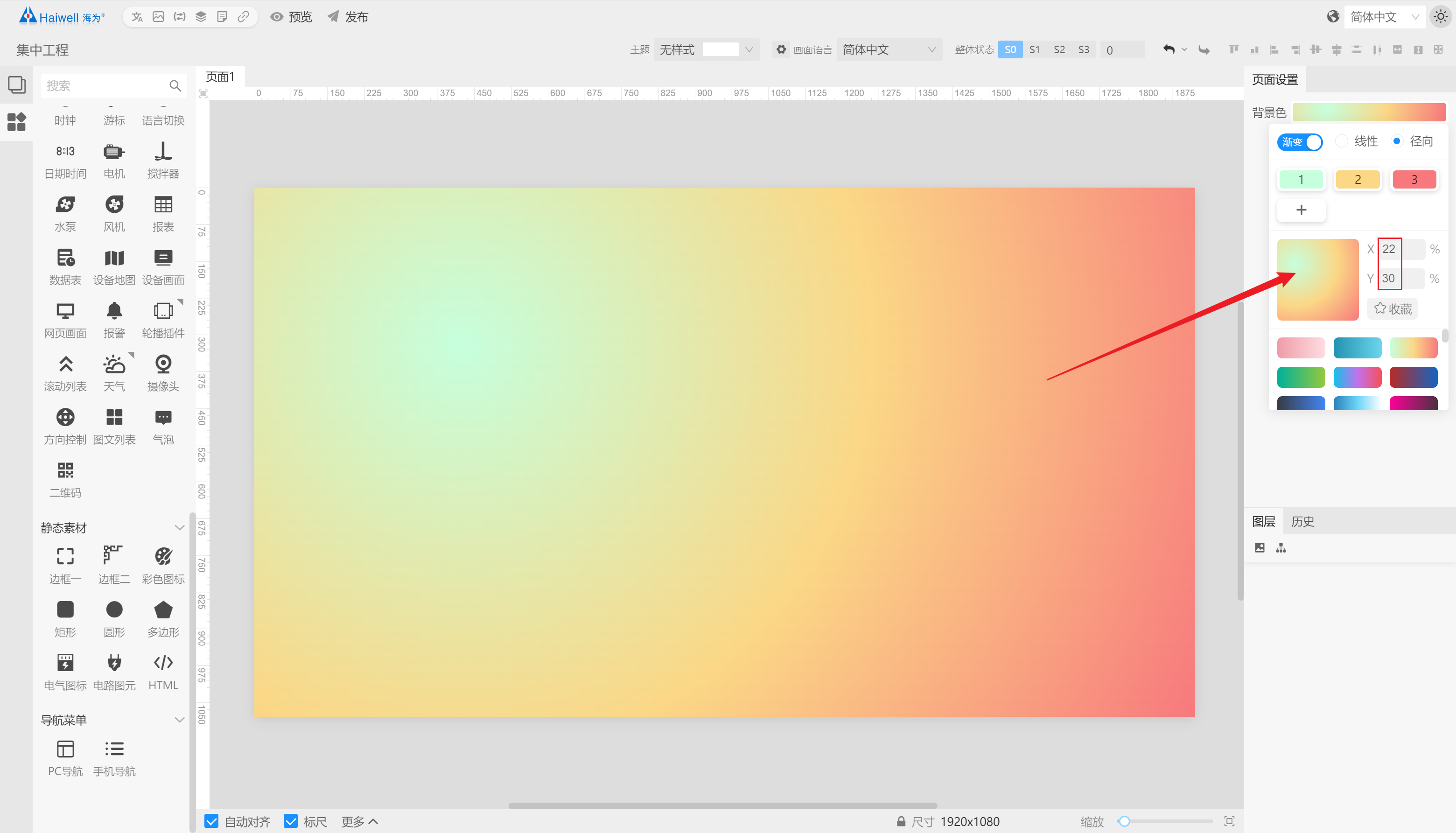This screenshot has width=1456, height=833.
Task: Add the 天气 weather component
Action: [x=114, y=373]
